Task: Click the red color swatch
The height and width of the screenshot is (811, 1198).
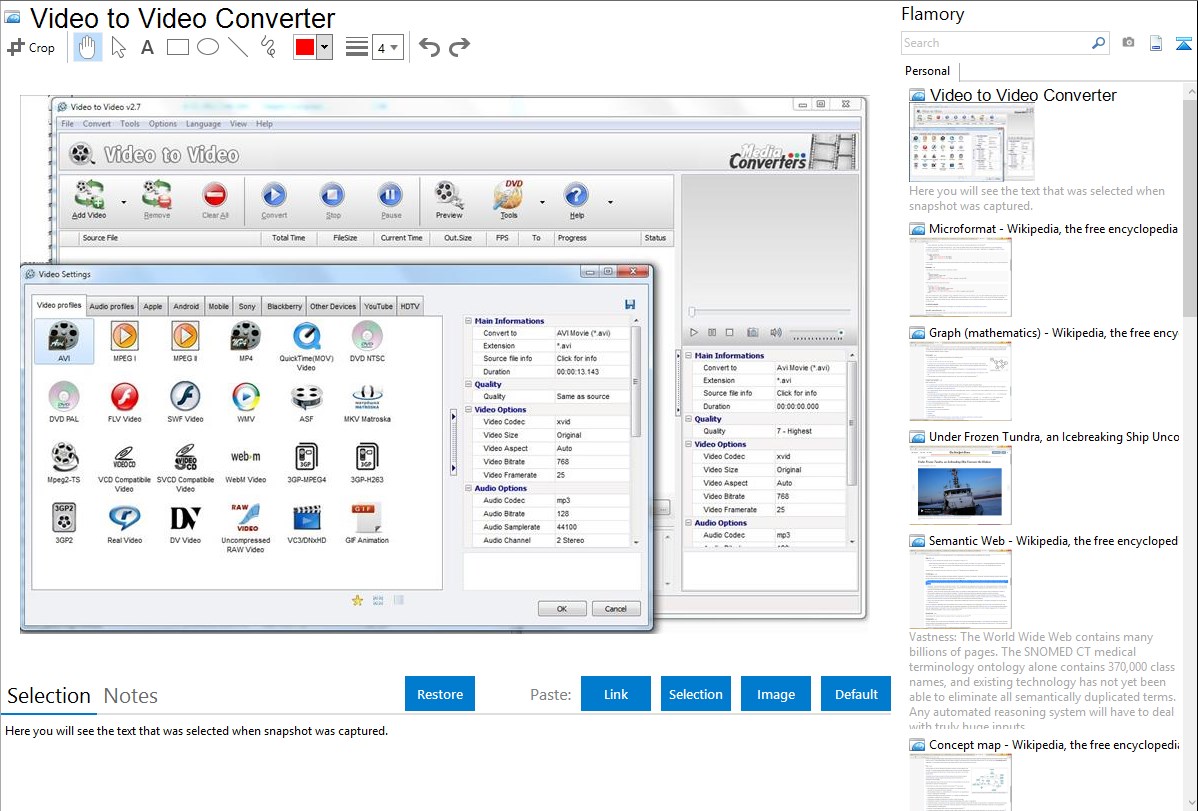Action: tap(305, 47)
